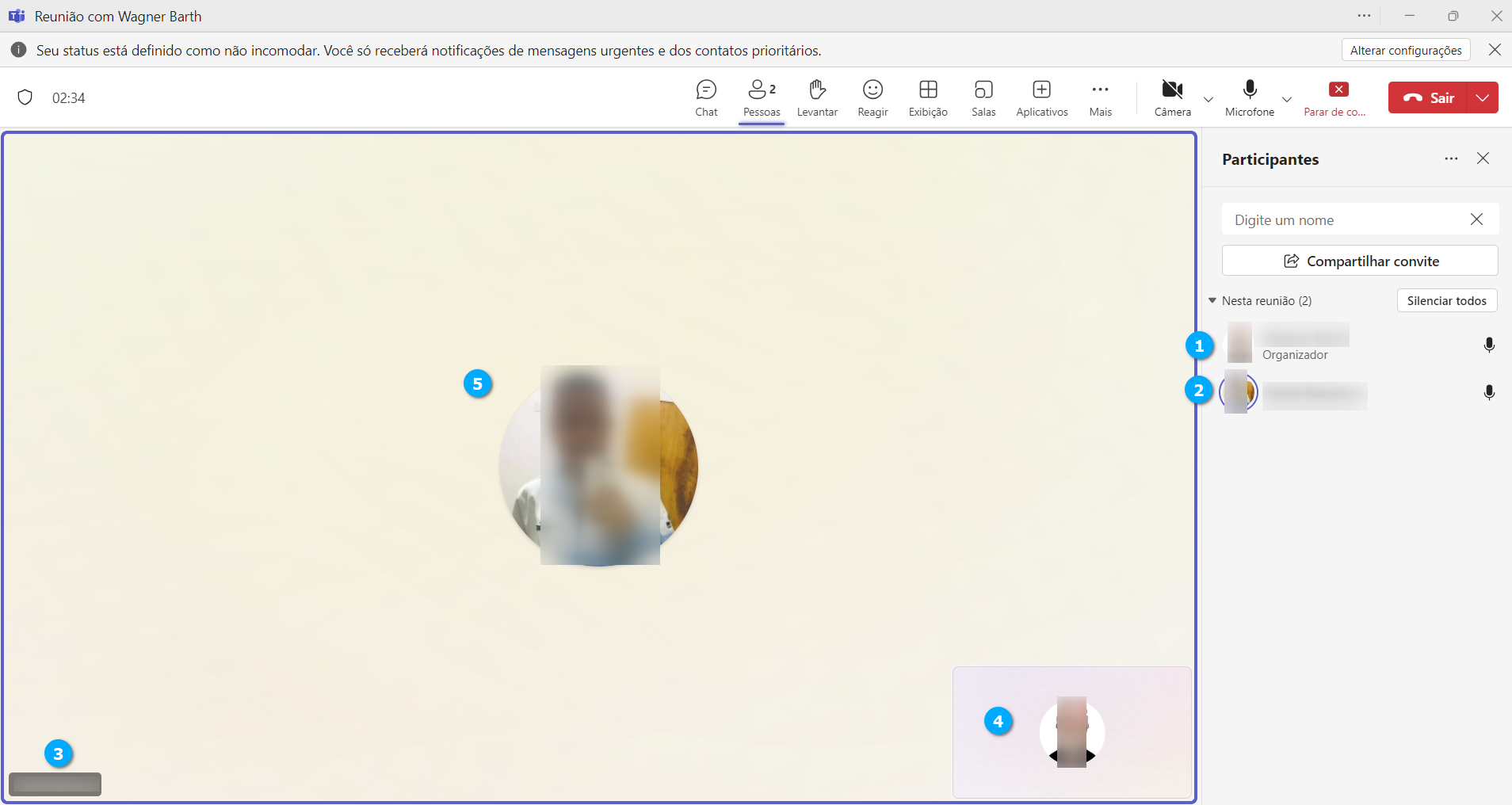Click the shield security icon by timer
Screen dimensions: 1512x805
tap(25, 97)
